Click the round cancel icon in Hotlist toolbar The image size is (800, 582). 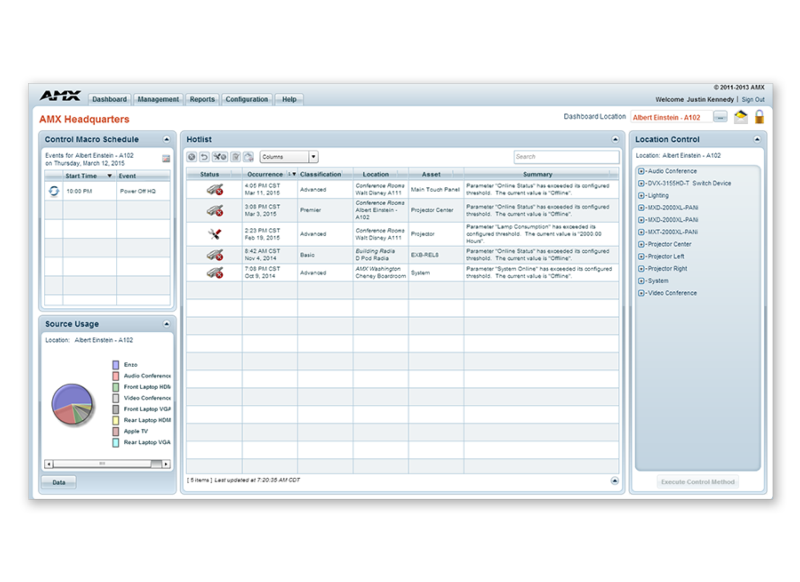[x=192, y=157]
